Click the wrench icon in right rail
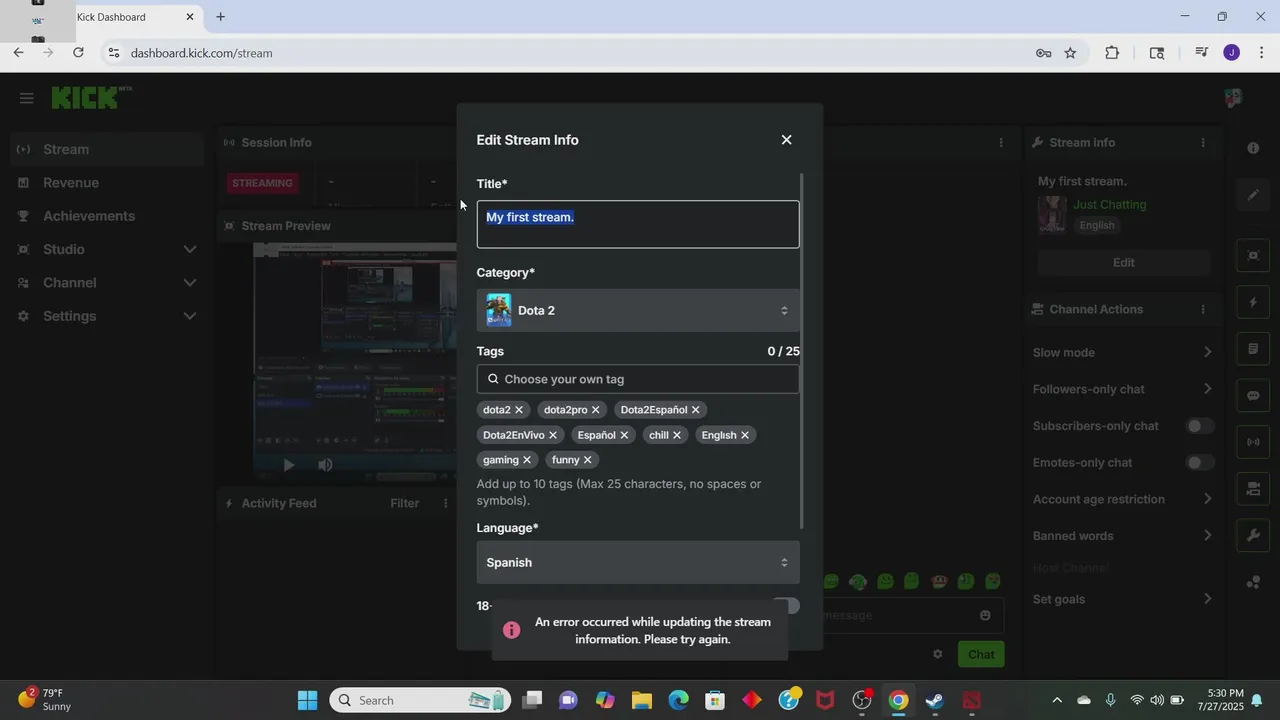1280x720 pixels. click(1253, 535)
